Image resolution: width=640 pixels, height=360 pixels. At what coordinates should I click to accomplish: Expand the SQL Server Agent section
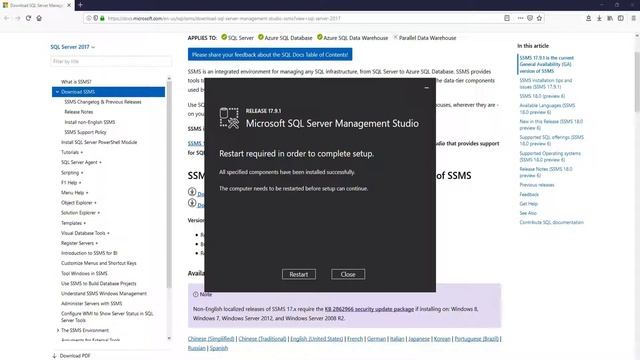81,162
